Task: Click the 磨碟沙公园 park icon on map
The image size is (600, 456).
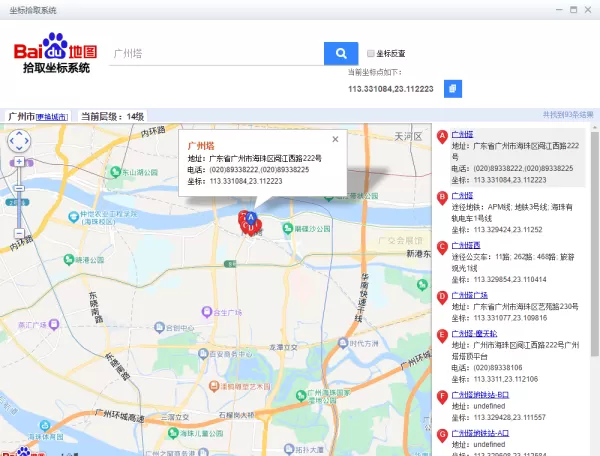Action: point(287,228)
